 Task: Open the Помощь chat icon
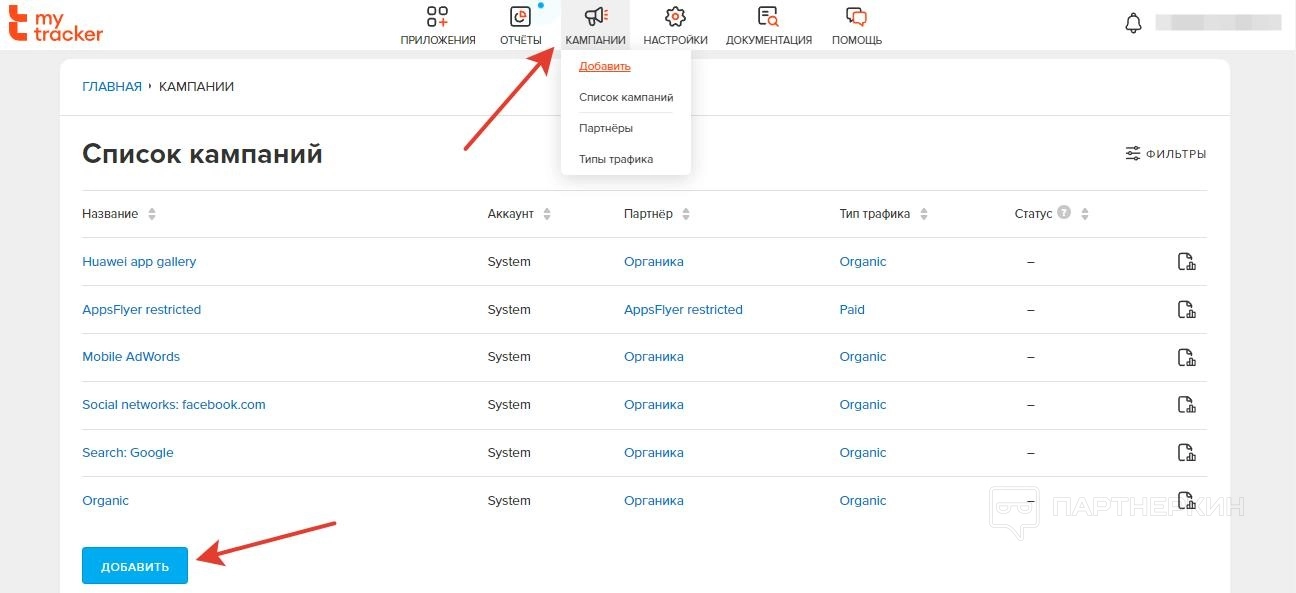(856, 17)
